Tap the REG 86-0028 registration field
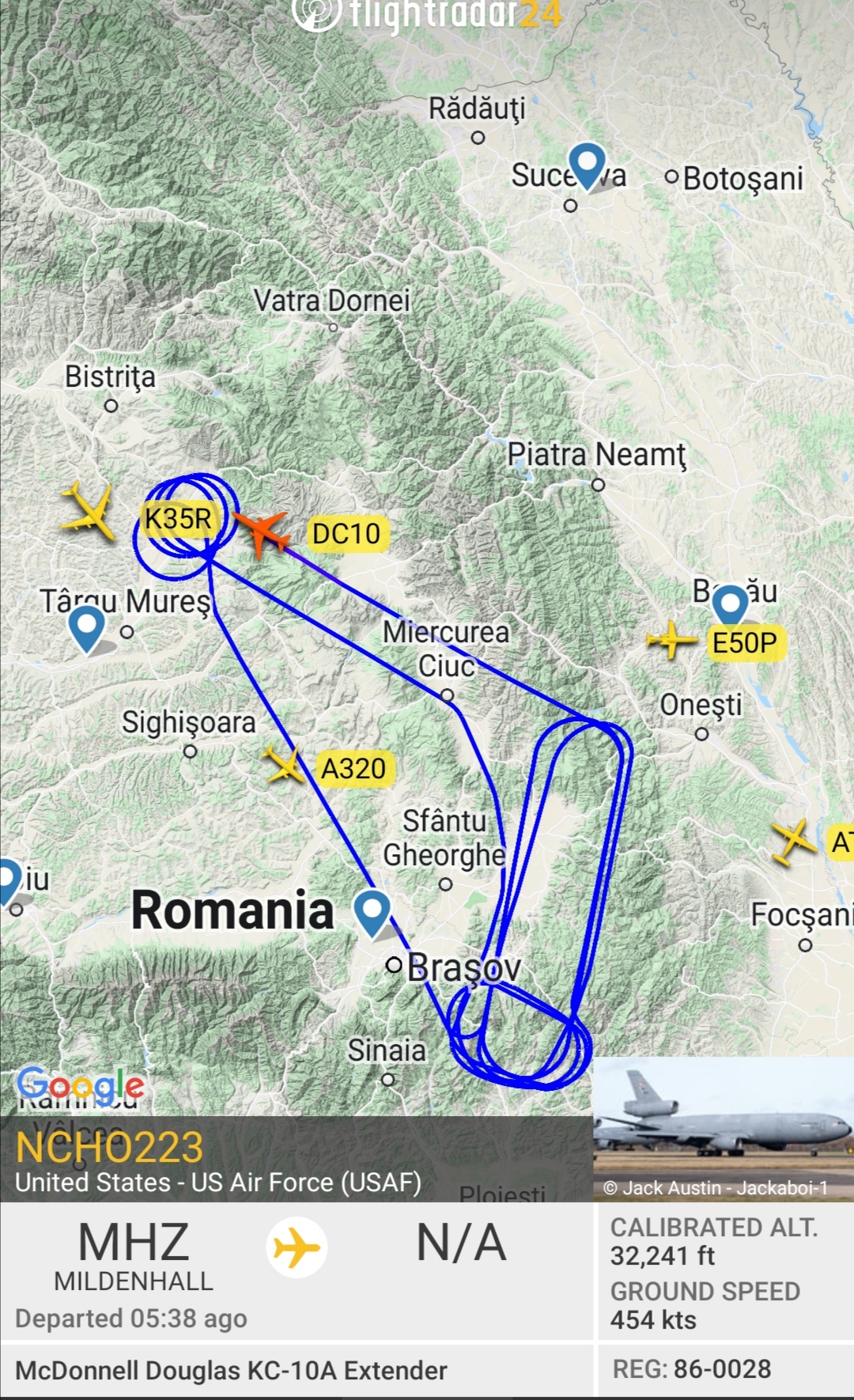The image size is (854, 1400). coord(692,1369)
